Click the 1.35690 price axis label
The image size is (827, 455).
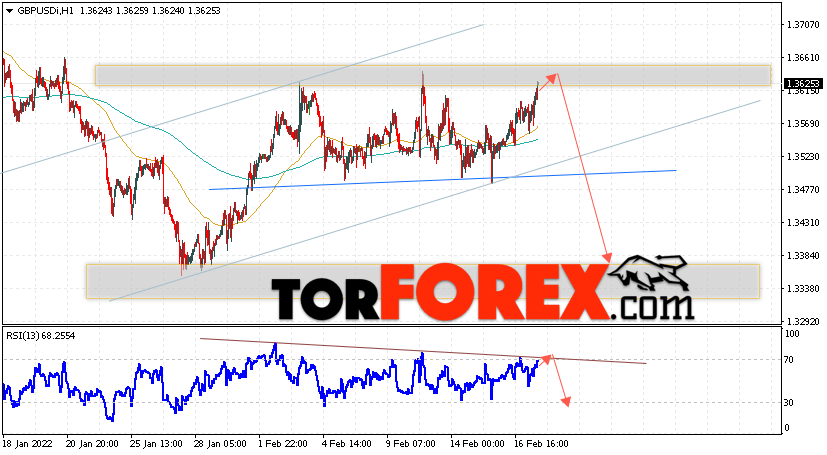pos(803,123)
